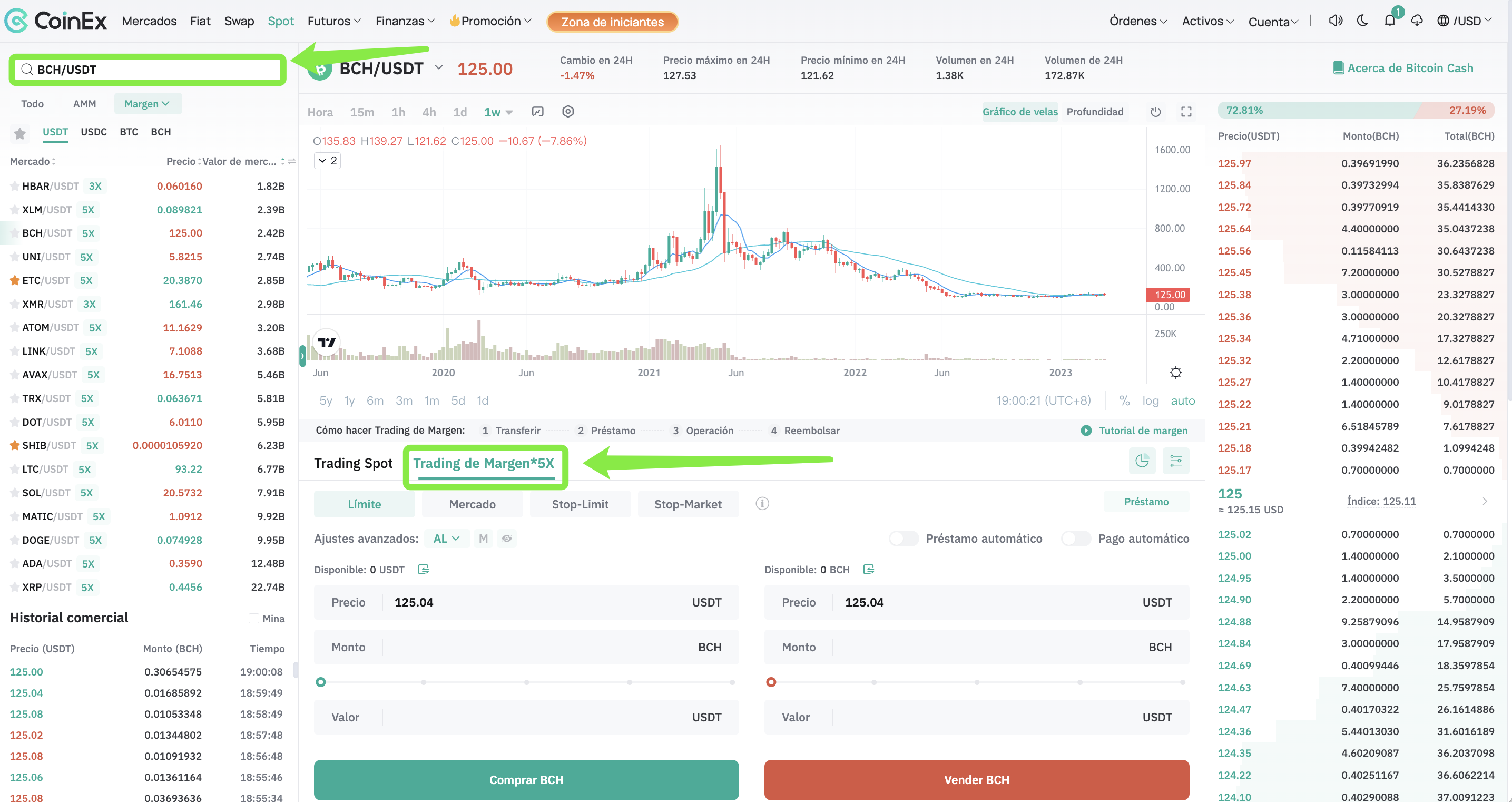Open Activos dropdown
This screenshot has width=1512, height=802.
[x=1207, y=21]
